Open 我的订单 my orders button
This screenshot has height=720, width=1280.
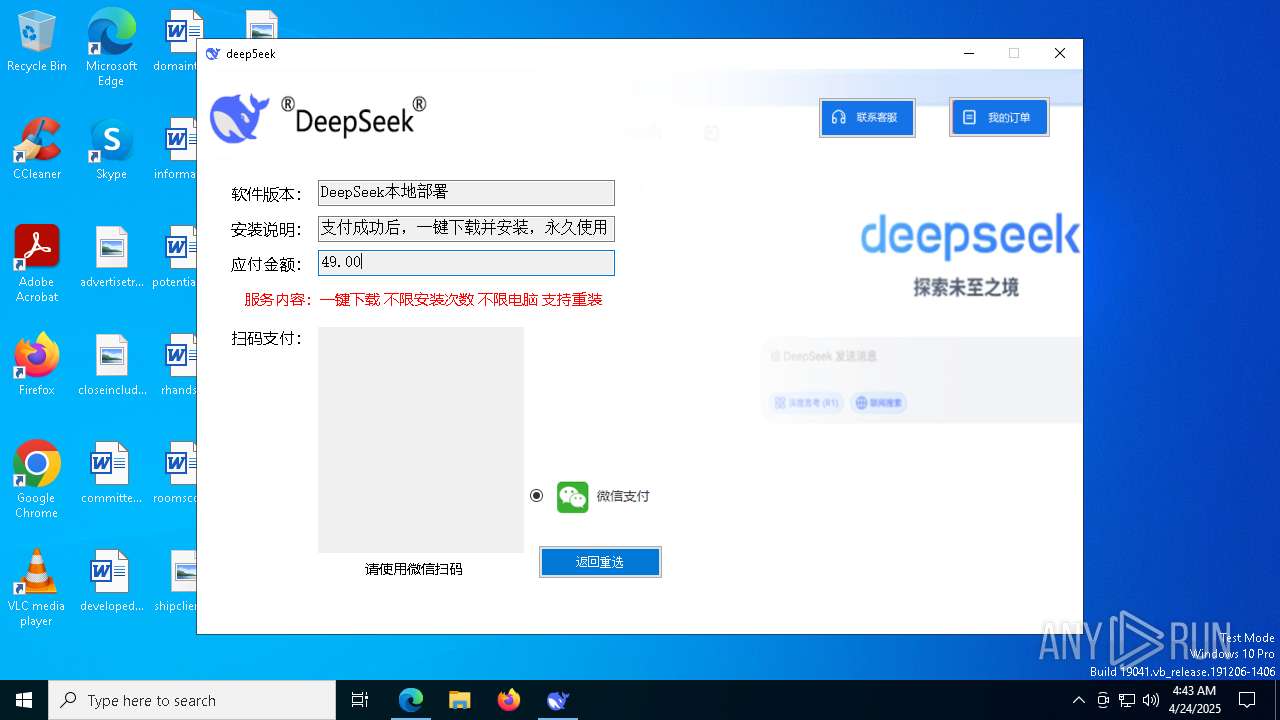pyautogui.click(x=999, y=117)
